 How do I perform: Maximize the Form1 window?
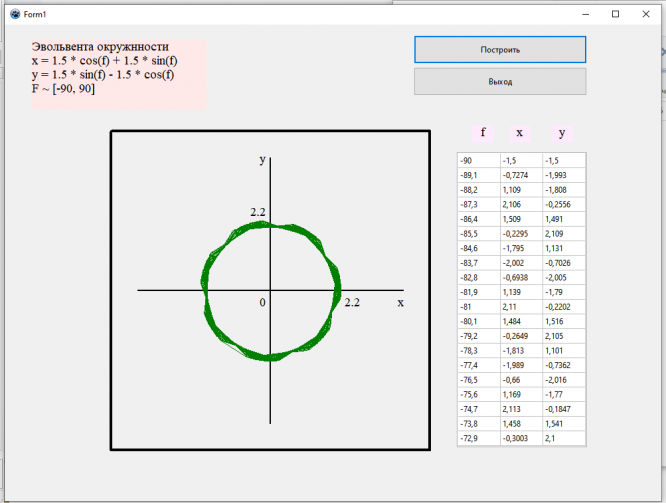click(x=615, y=13)
